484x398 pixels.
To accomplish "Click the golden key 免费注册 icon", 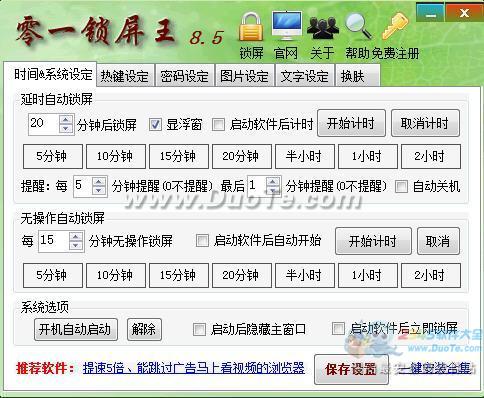I will (395, 26).
